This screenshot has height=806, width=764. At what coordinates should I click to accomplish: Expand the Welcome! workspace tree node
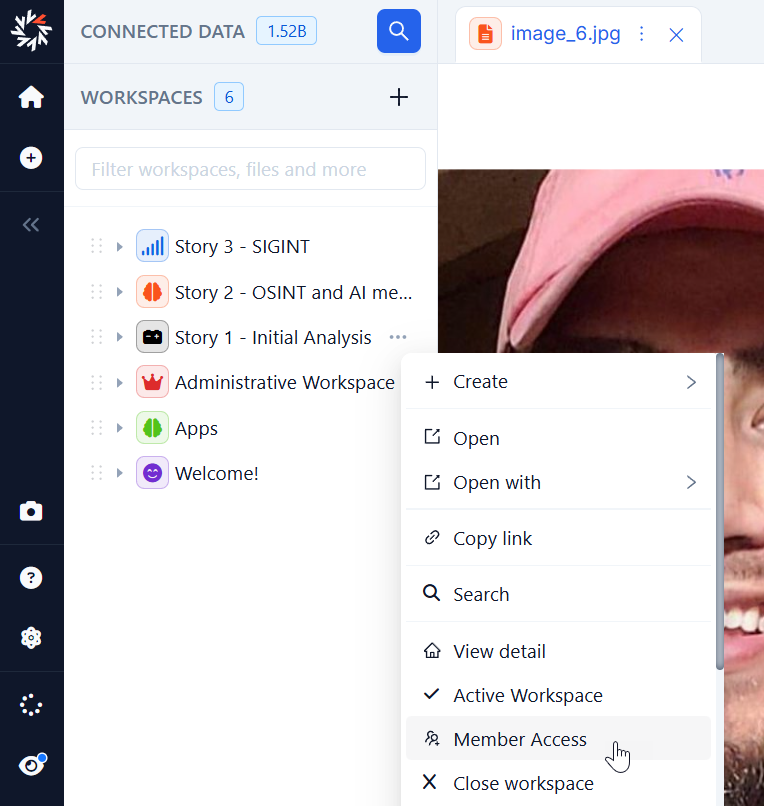click(120, 474)
